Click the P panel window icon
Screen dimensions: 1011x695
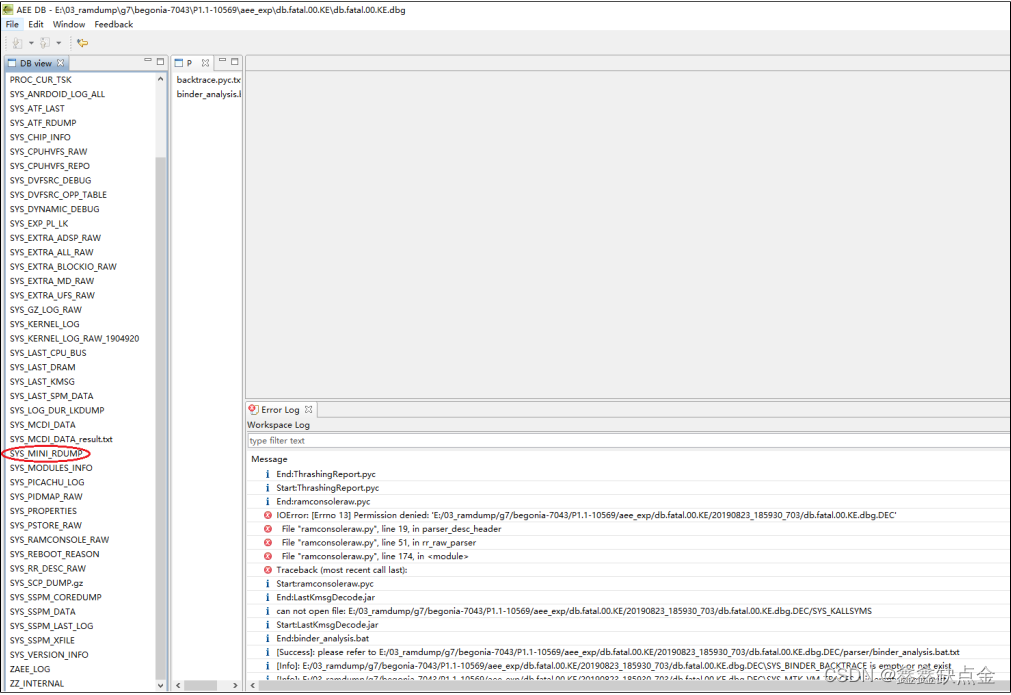pos(178,62)
